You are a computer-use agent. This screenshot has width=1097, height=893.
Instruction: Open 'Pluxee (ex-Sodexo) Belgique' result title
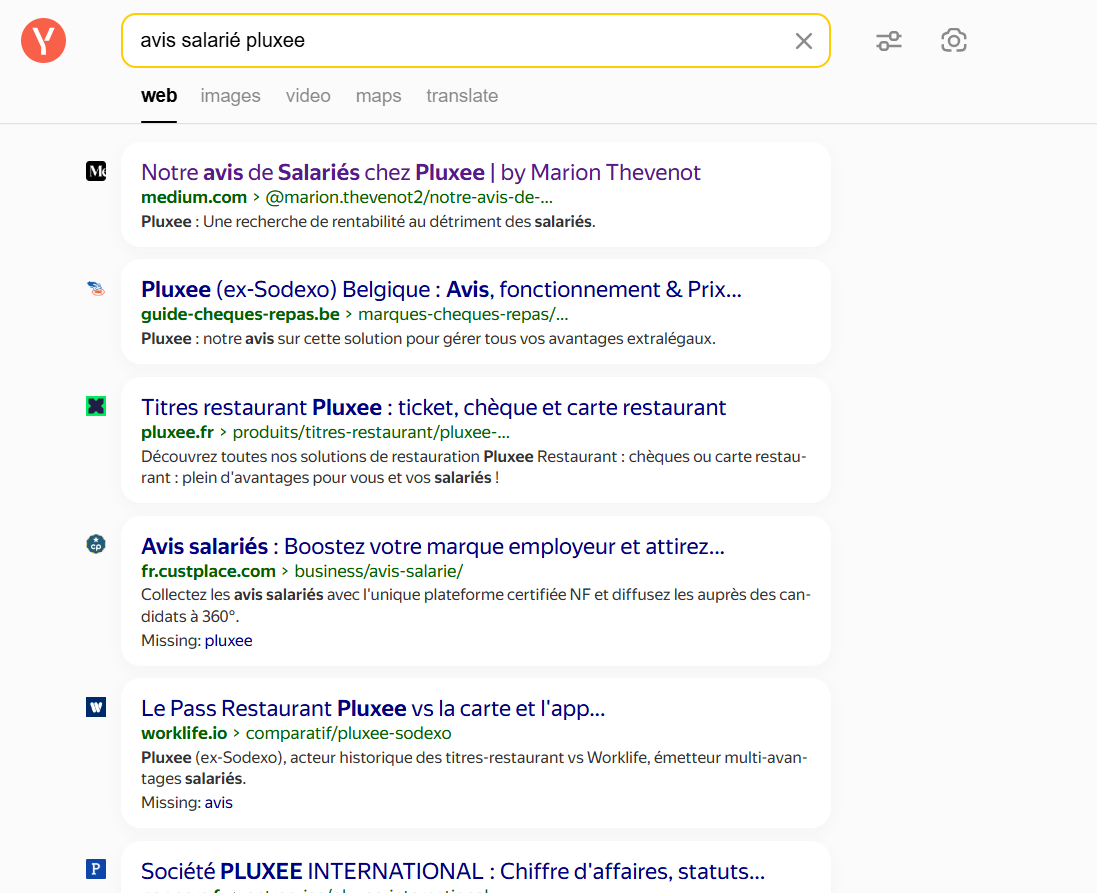(441, 289)
